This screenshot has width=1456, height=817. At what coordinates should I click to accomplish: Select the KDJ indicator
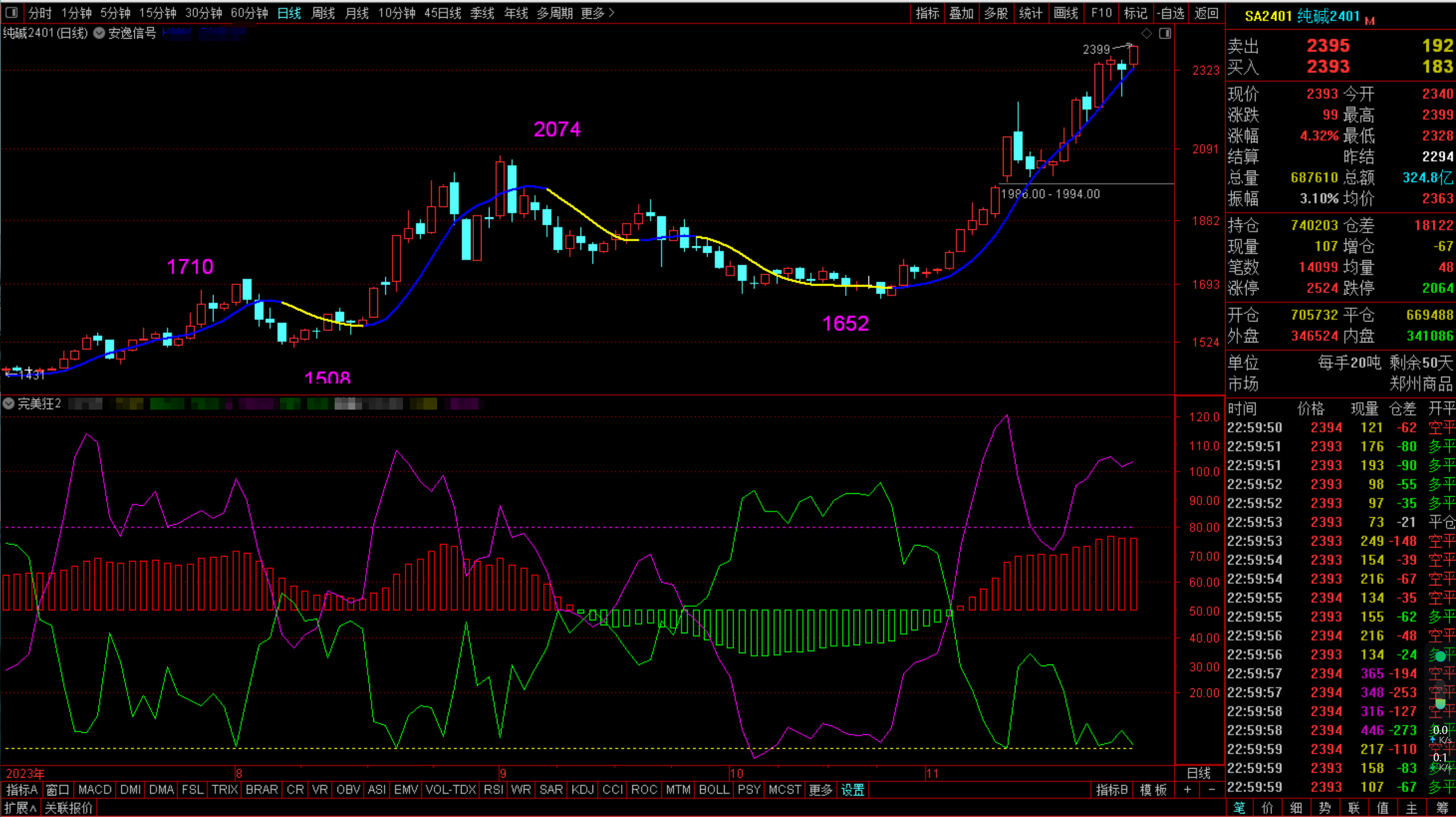pos(582,790)
